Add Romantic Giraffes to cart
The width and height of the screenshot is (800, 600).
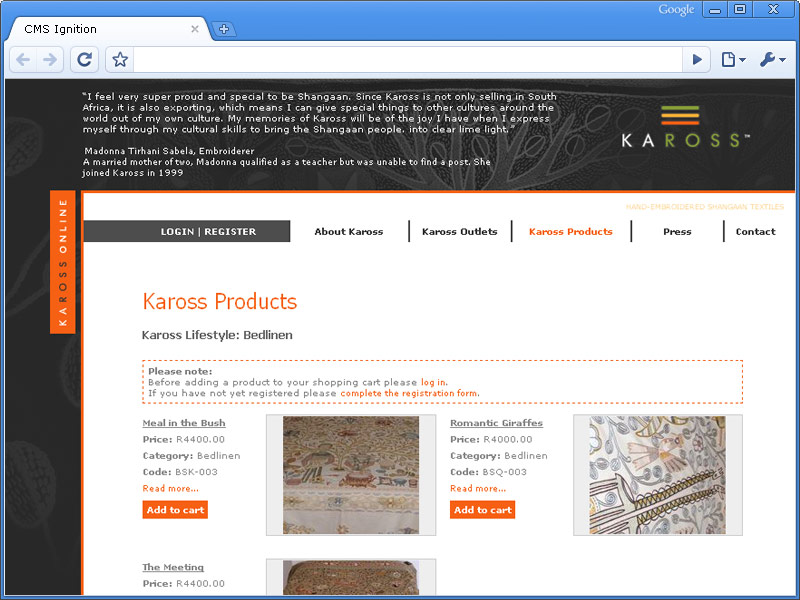click(x=482, y=510)
